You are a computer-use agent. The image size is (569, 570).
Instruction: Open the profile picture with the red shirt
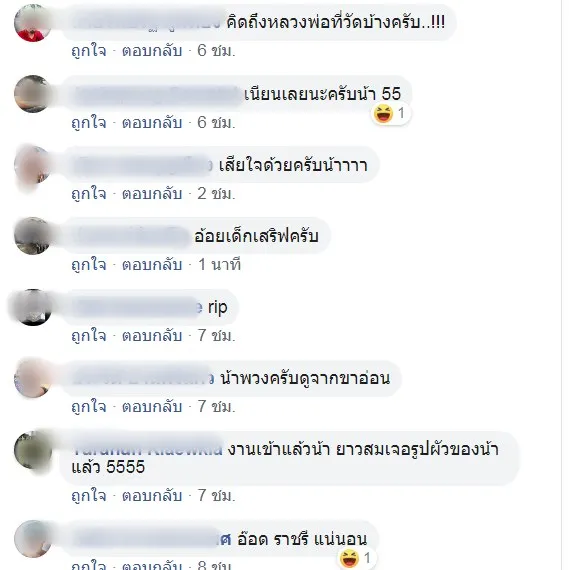tap(32, 23)
